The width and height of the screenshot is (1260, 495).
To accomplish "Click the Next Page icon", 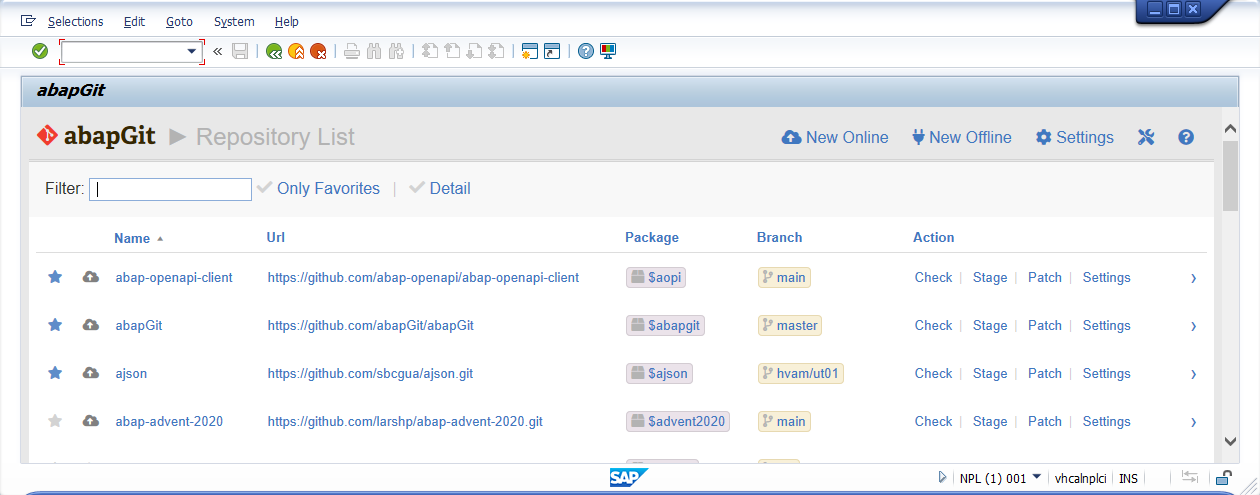I will 474,51.
